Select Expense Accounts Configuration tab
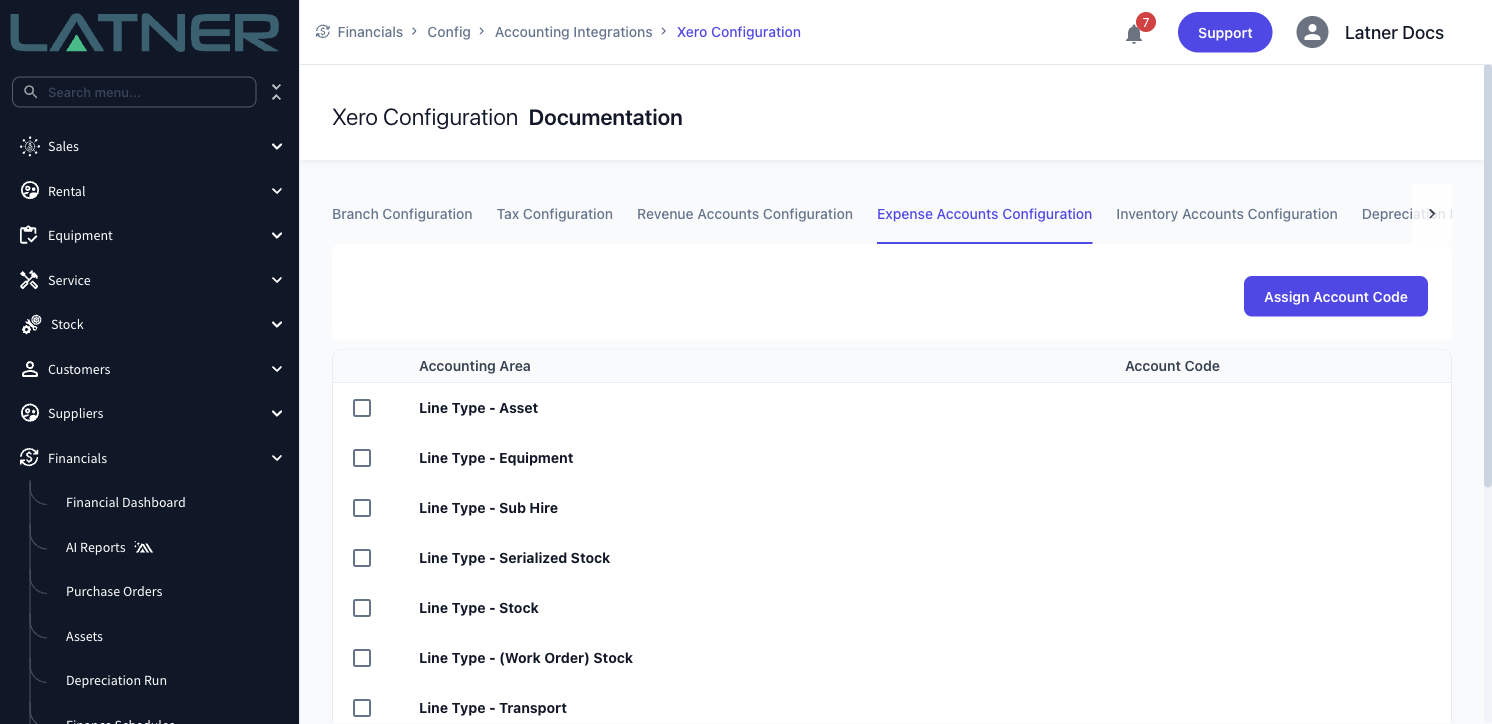 984,214
